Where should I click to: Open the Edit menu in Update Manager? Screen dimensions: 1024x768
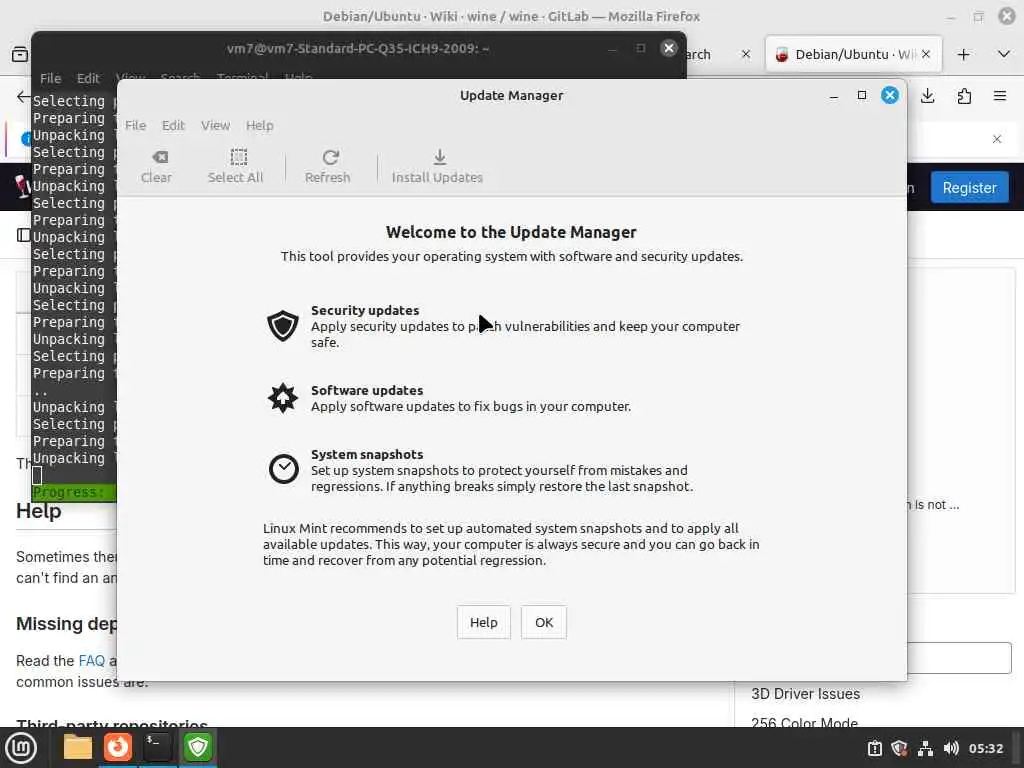point(173,125)
